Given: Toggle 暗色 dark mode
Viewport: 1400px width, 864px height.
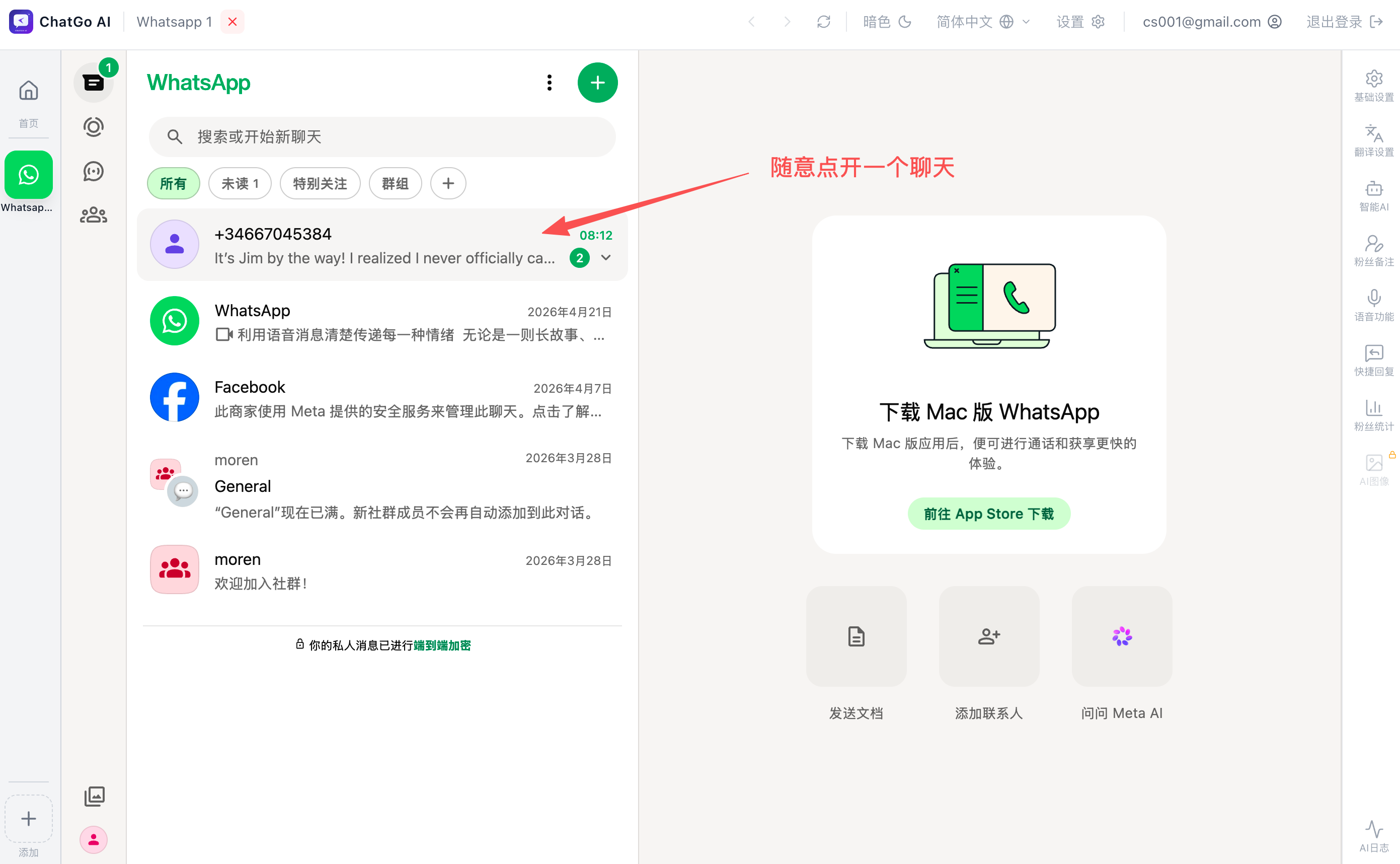Looking at the screenshot, I should point(887,22).
